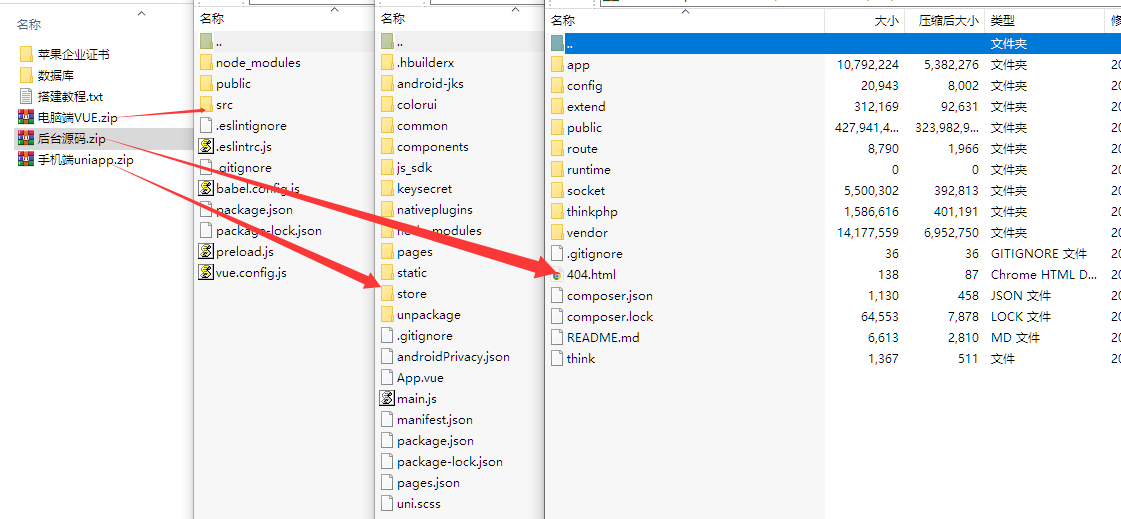Select .eslintignore file name
This screenshot has width=1121, height=519.
[251, 126]
